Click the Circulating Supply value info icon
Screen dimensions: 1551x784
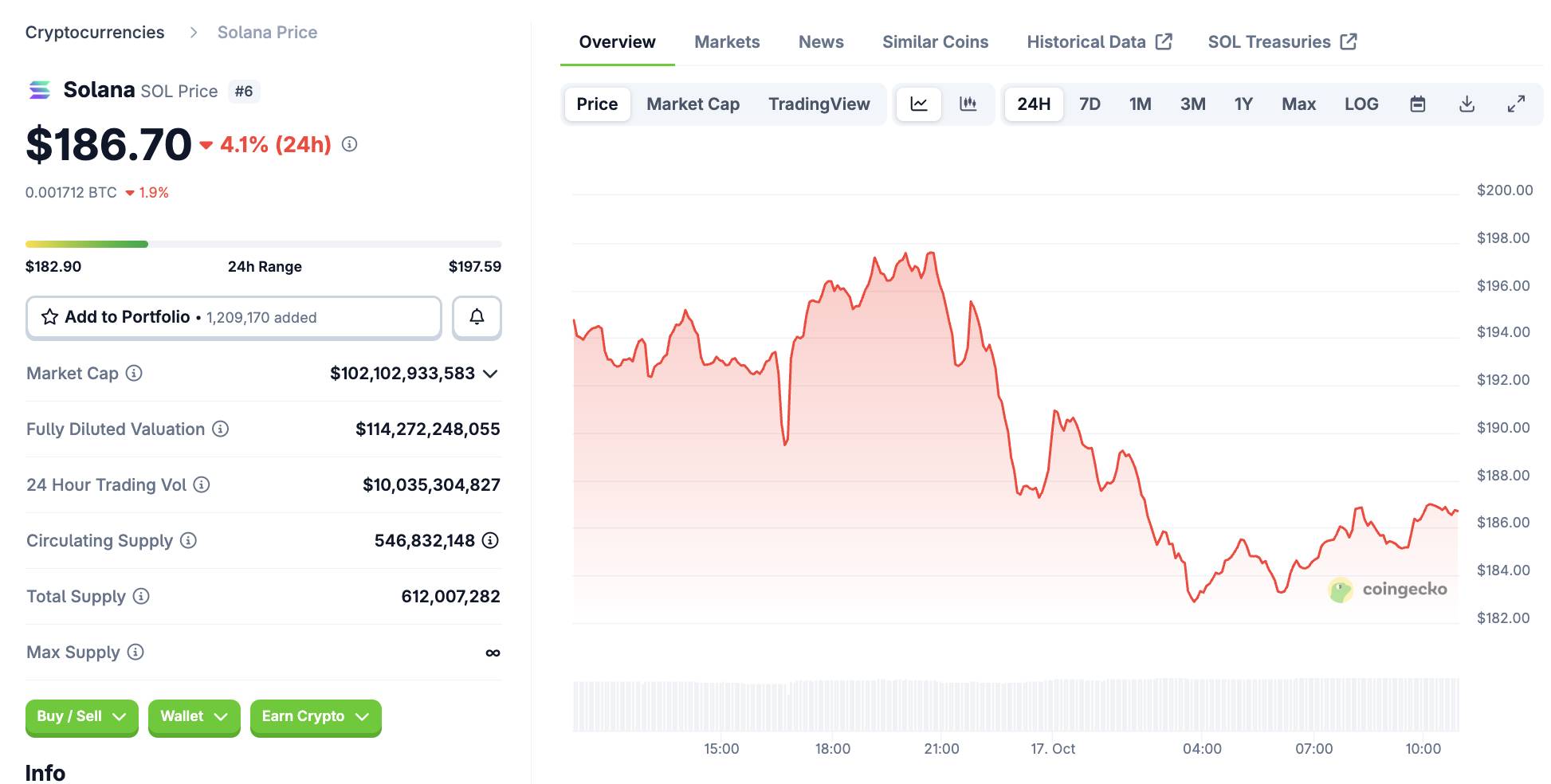[491, 540]
